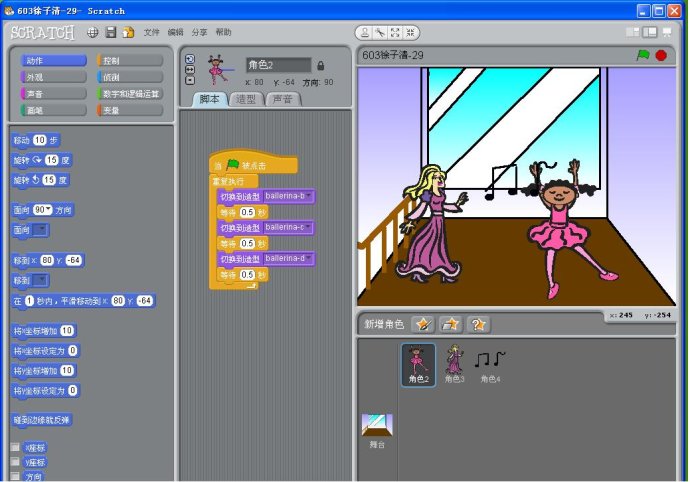Image resolution: width=690 pixels, height=482 pixels.
Task: Click the 重复执行 forever block
Action: (234, 181)
